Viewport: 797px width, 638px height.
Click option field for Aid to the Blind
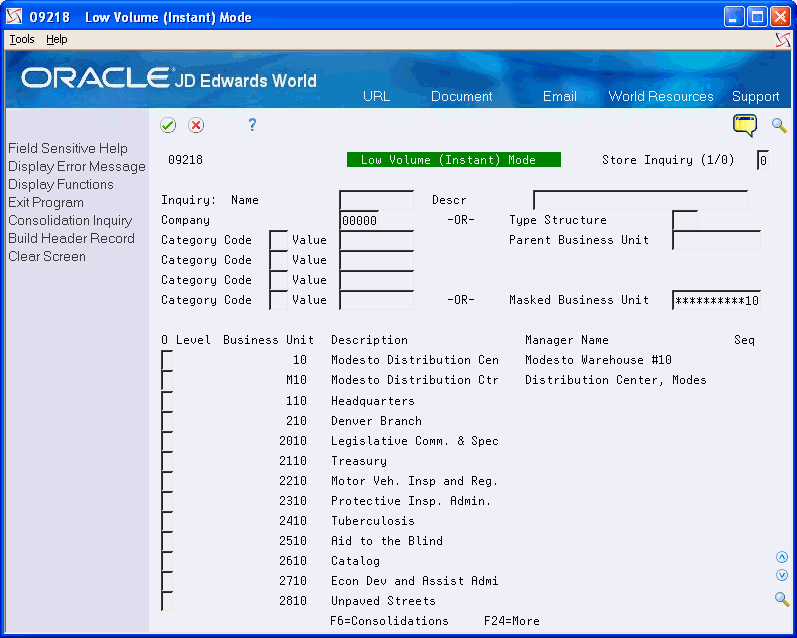(x=167, y=541)
